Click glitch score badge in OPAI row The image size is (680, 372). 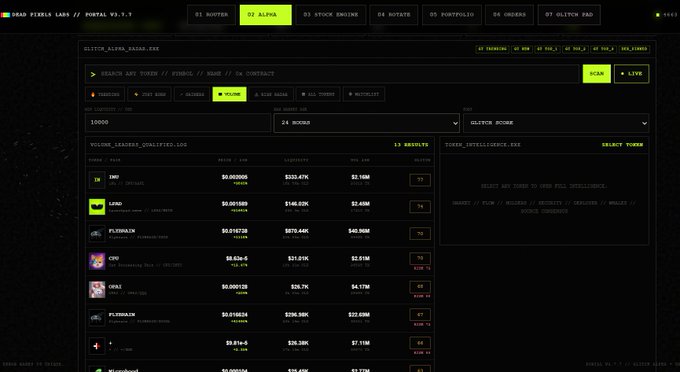[420, 287]
